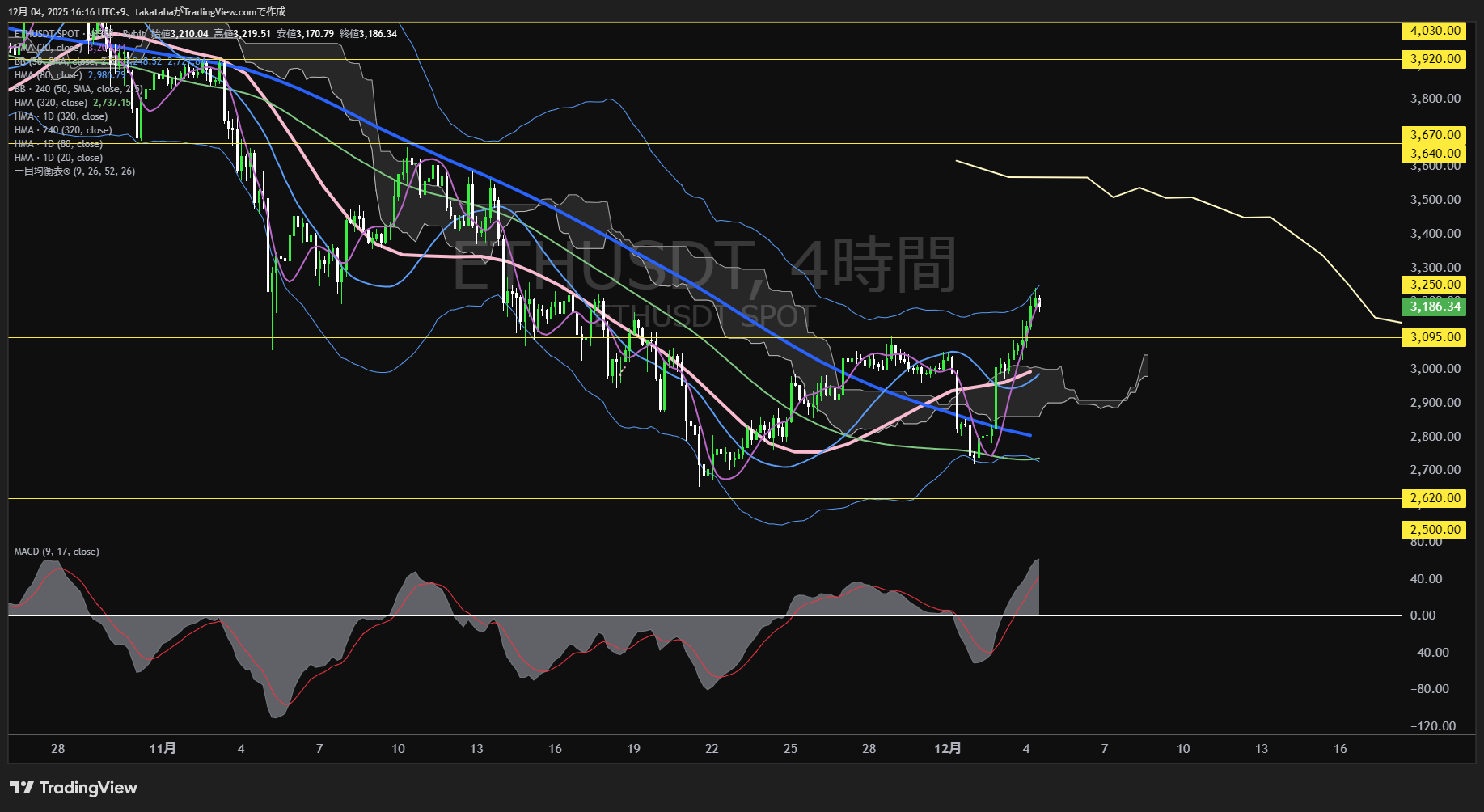Image resolution: width=1484 pixels, height=812 pixels.
Task: Select the 3,250.00 horizontal line price label
Action: coord(1435,285)
